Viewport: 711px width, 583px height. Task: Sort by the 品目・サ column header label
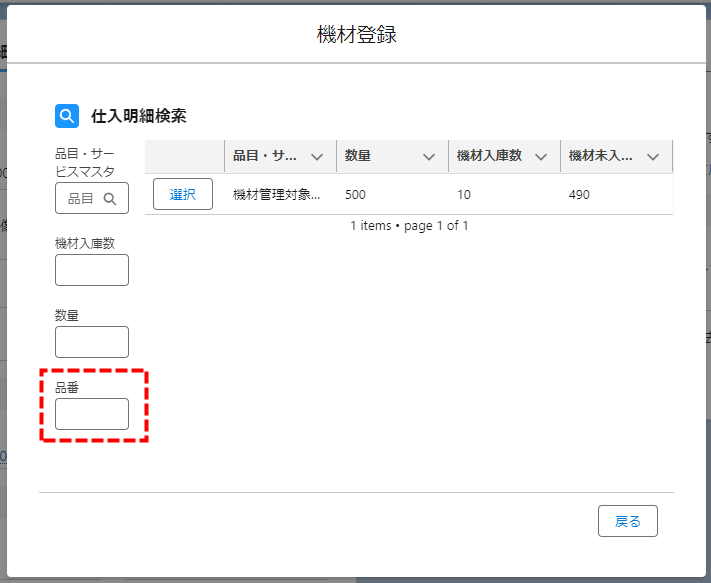(x=264, y=157)
